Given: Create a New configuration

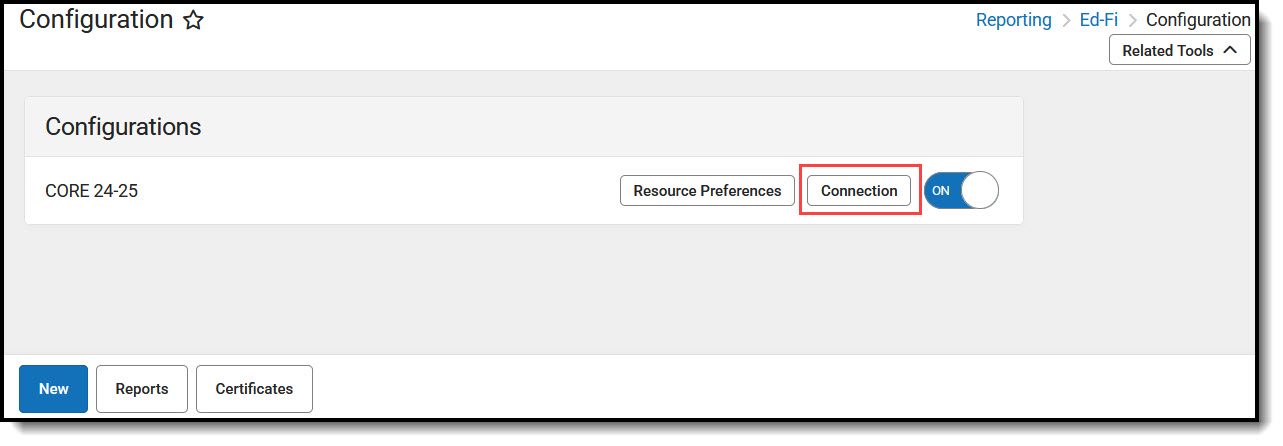Looking at the screenshot, I should (54, 389).
